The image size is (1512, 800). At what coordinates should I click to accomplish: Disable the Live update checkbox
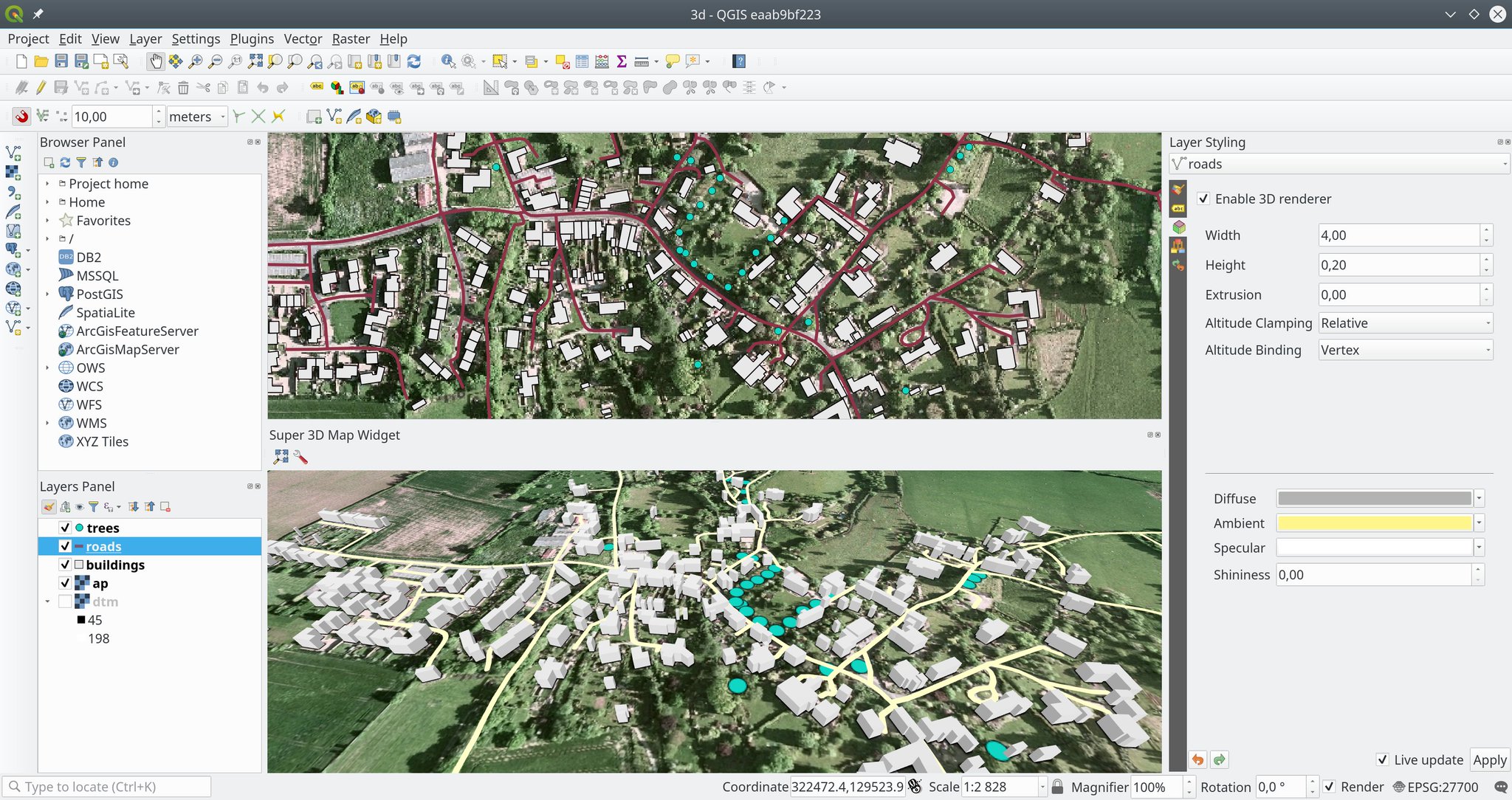1382,759
